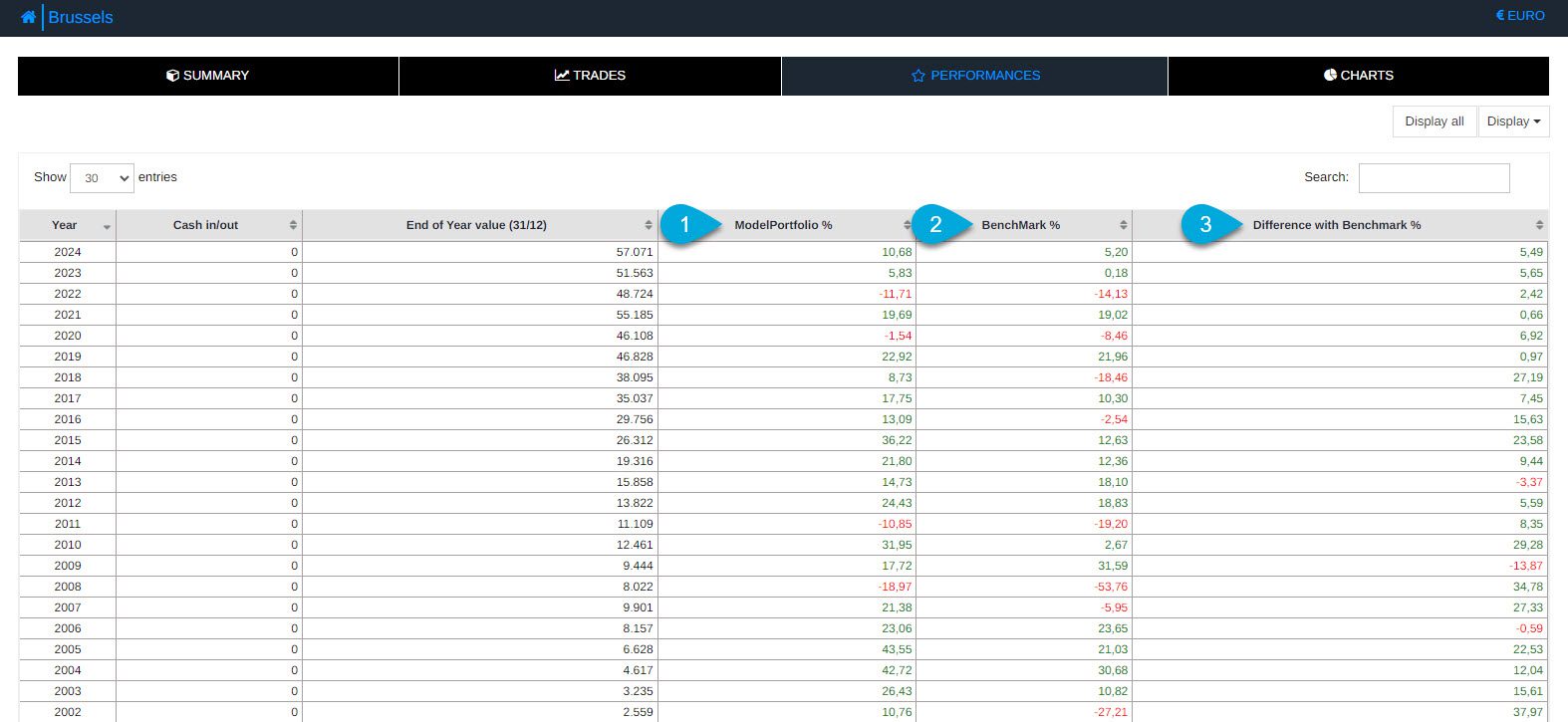Click sort arrows on End of Year value column
The image size is (1568, 722).
[649, 225]
